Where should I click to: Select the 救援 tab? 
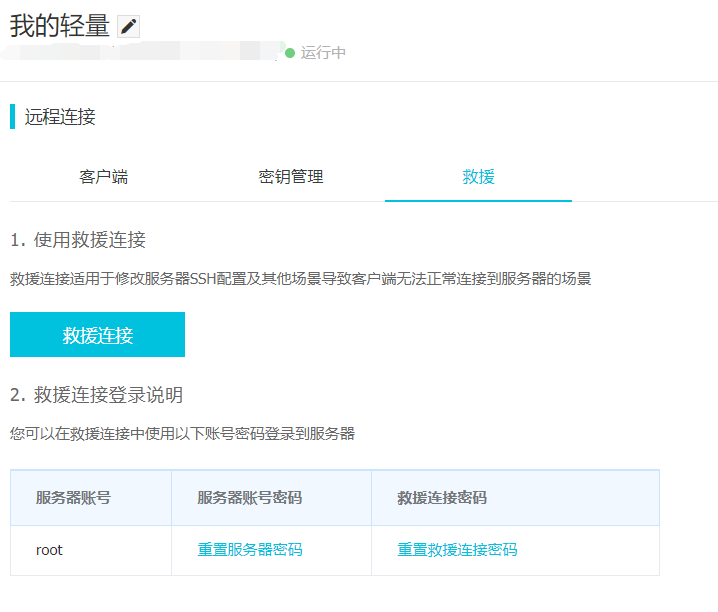point(479,177)
